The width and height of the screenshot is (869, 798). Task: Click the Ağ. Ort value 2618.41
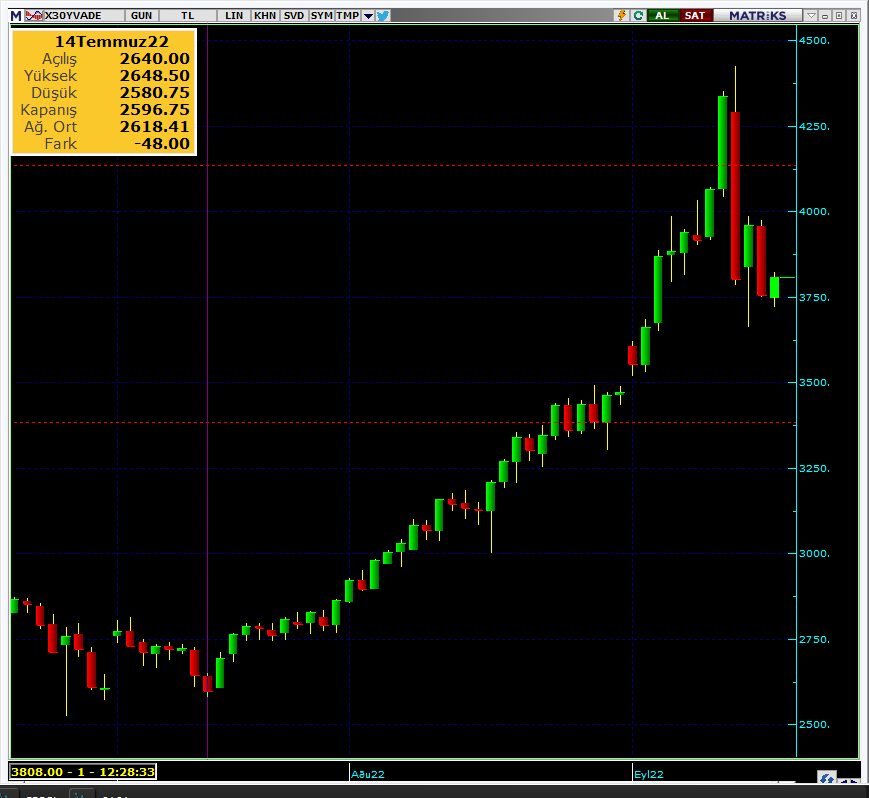click(155, 127)
